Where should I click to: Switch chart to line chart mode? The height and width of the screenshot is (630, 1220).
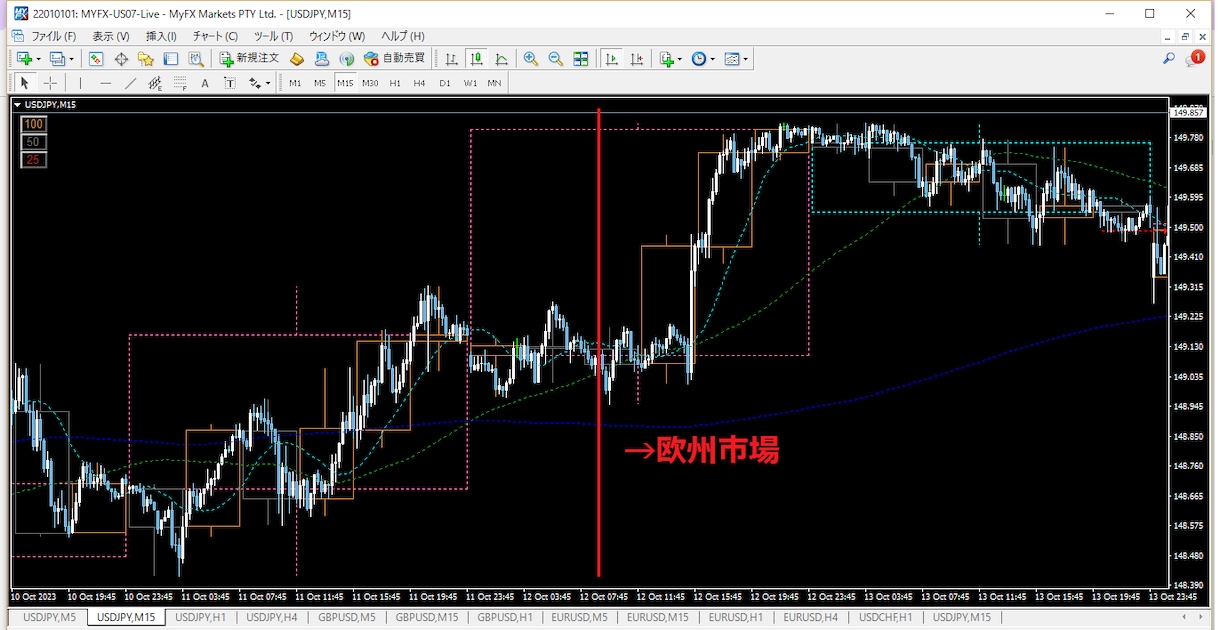(x=501, y=59)
